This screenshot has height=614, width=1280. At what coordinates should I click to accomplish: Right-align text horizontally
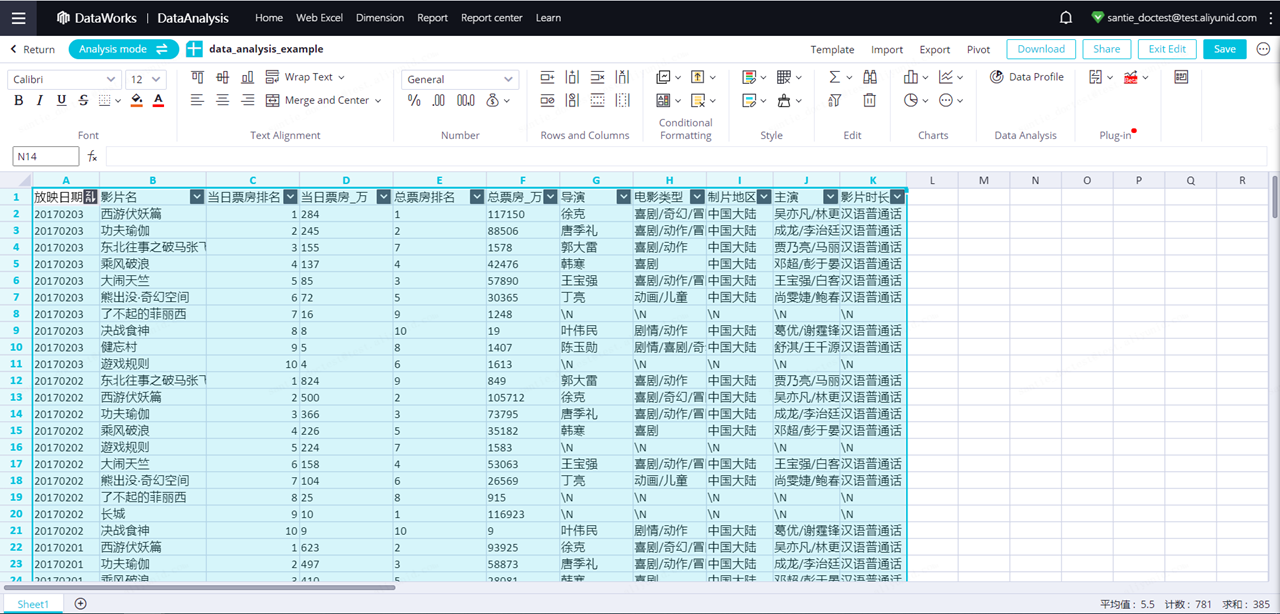[247, 100]
